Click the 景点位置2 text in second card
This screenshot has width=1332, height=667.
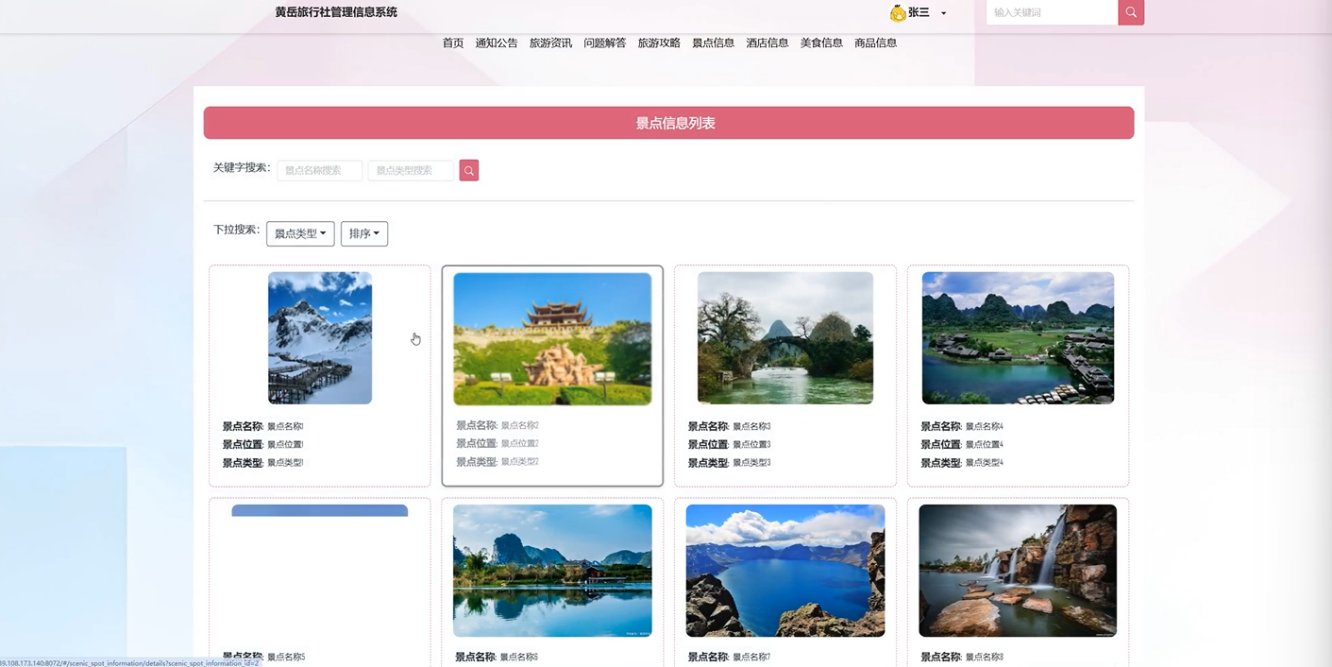(x=520, y=444)
